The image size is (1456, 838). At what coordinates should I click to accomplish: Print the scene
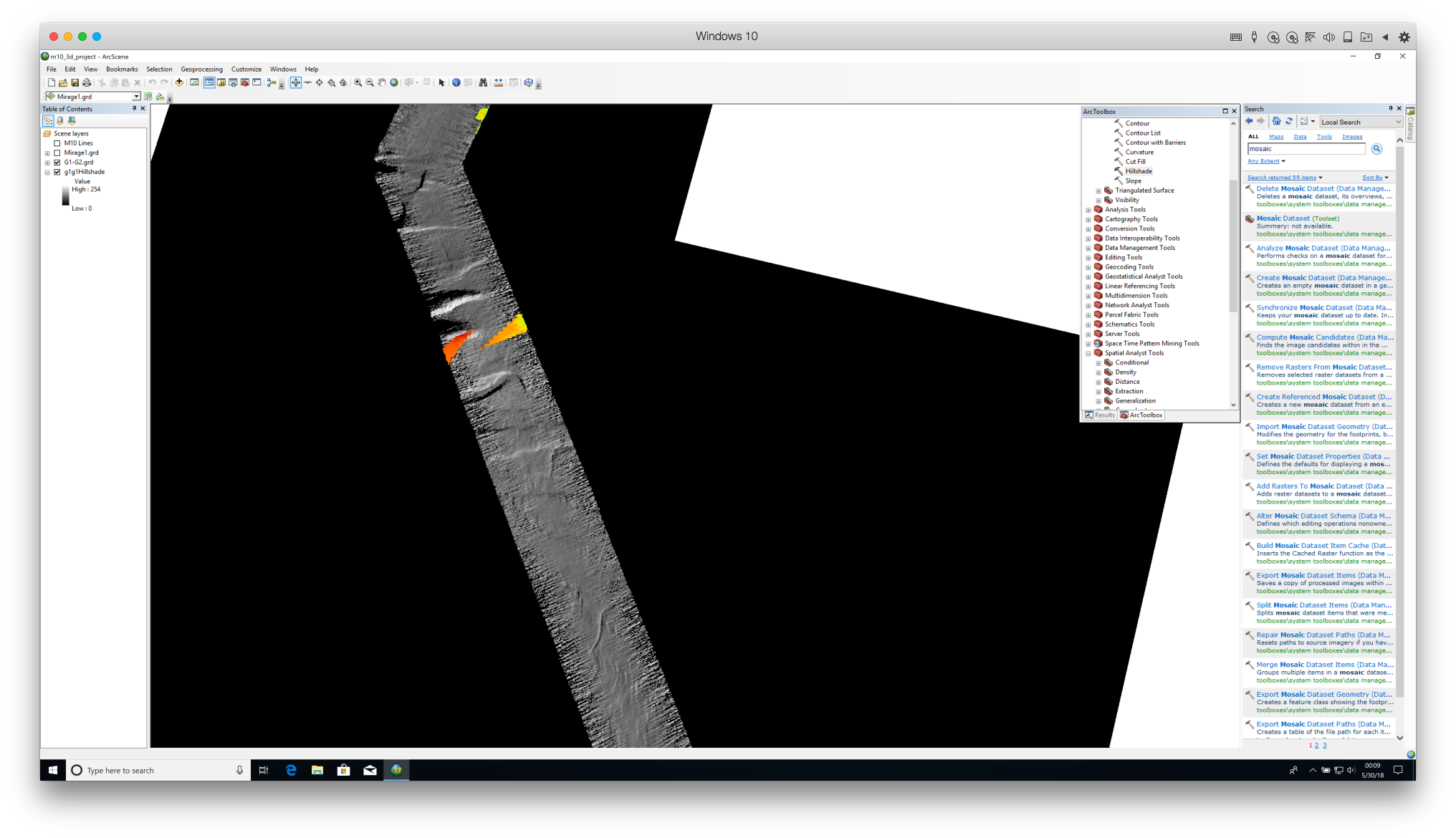point(87,83)
